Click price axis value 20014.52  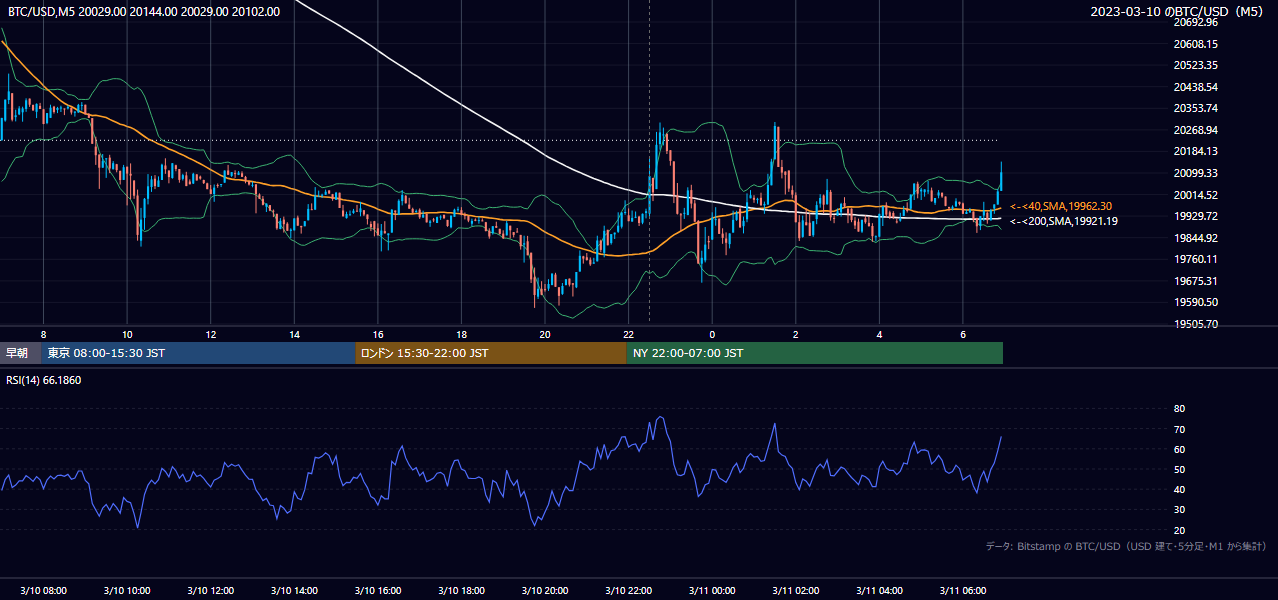click(x=1196, y=195)
